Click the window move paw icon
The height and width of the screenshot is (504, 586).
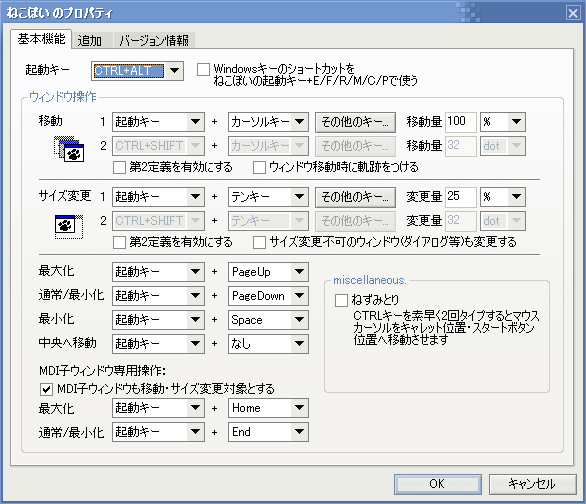click(x=69, y=149)
